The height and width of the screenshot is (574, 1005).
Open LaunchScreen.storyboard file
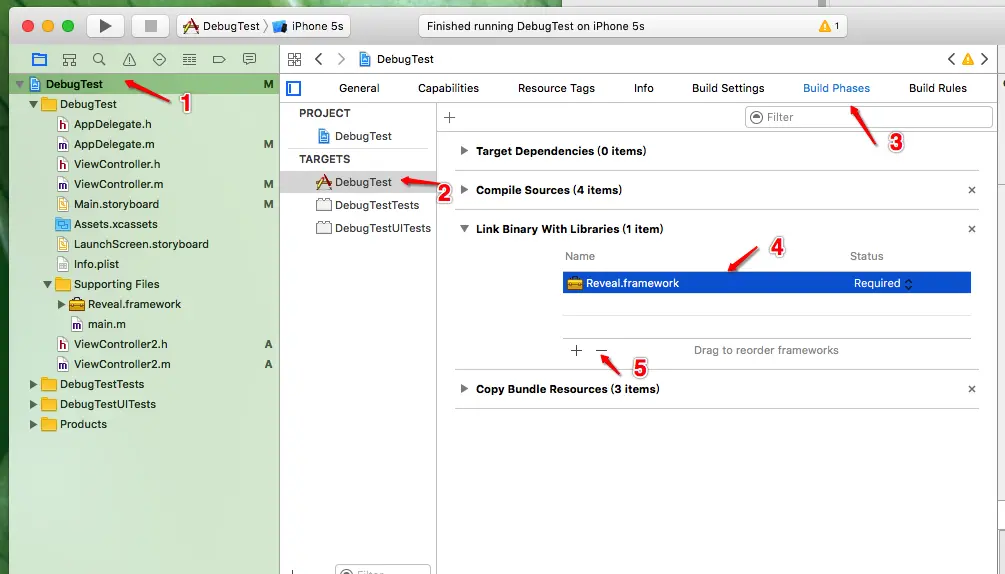(132, 244)
